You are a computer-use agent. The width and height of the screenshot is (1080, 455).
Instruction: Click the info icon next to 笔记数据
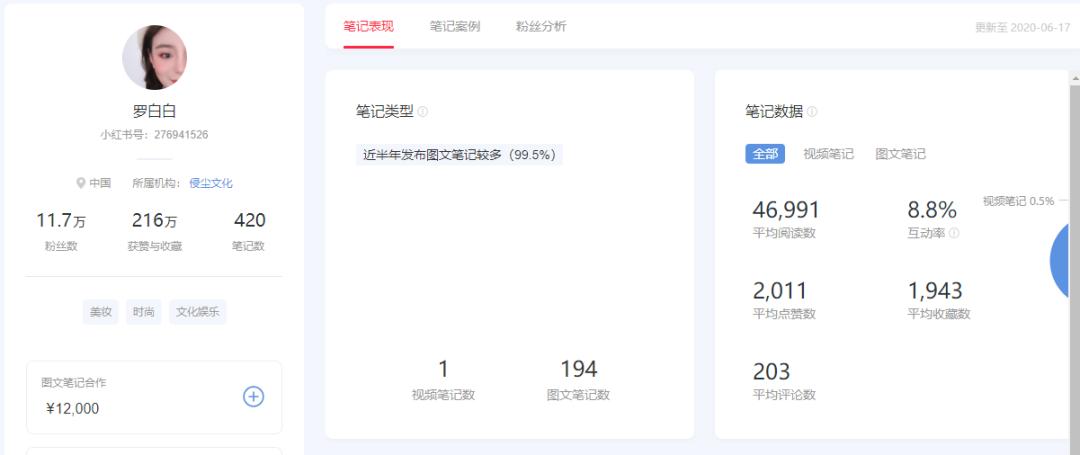[x=812, y=112]
